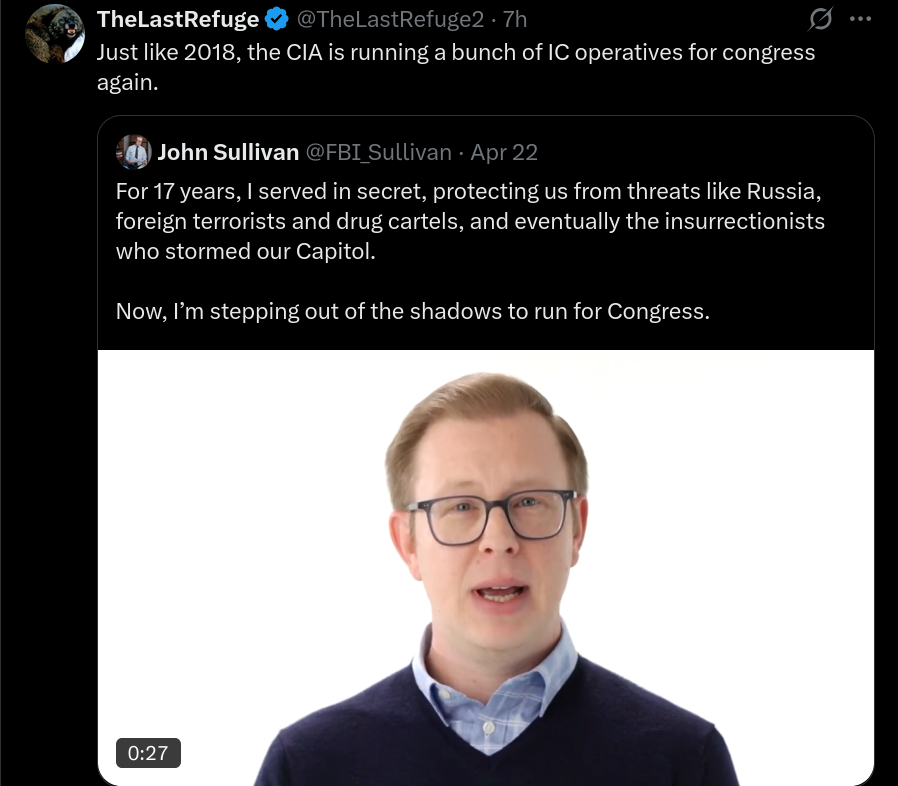Viewport: 898px width, 786px height.
Task: Click John Sullivan's small profile picture
Action: [134, 152]
